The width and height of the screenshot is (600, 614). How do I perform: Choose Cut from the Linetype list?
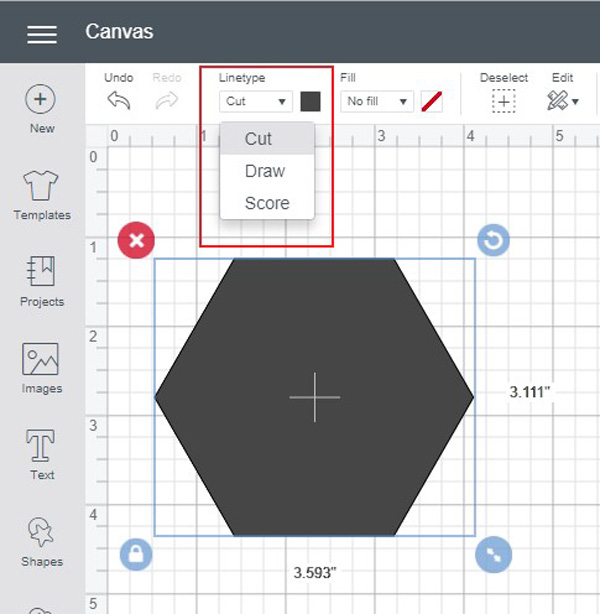point(267,139)
